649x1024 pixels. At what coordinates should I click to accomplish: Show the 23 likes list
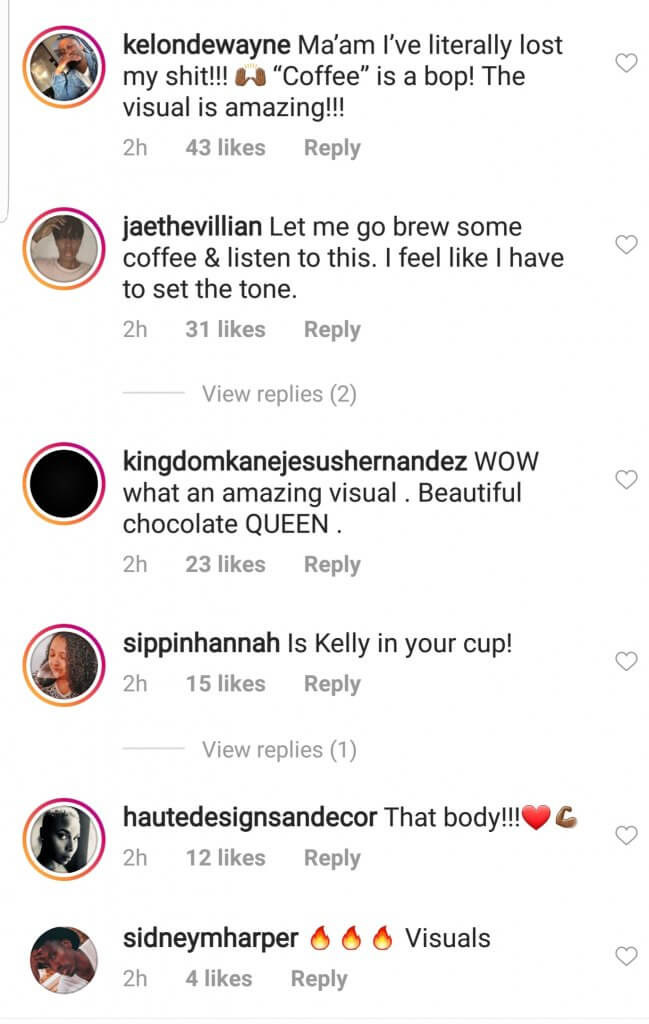click(225, 564)
